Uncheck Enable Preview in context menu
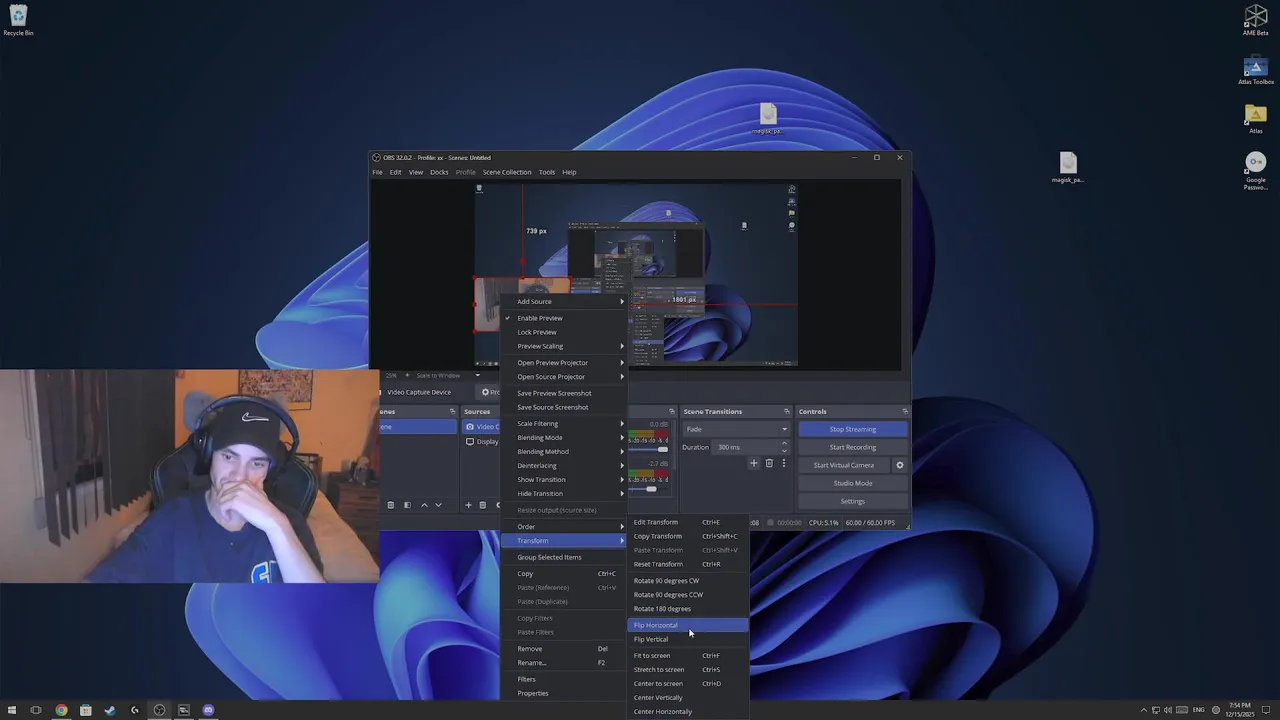This screenshot has height=720, width=1280. [x=563, y=318]
